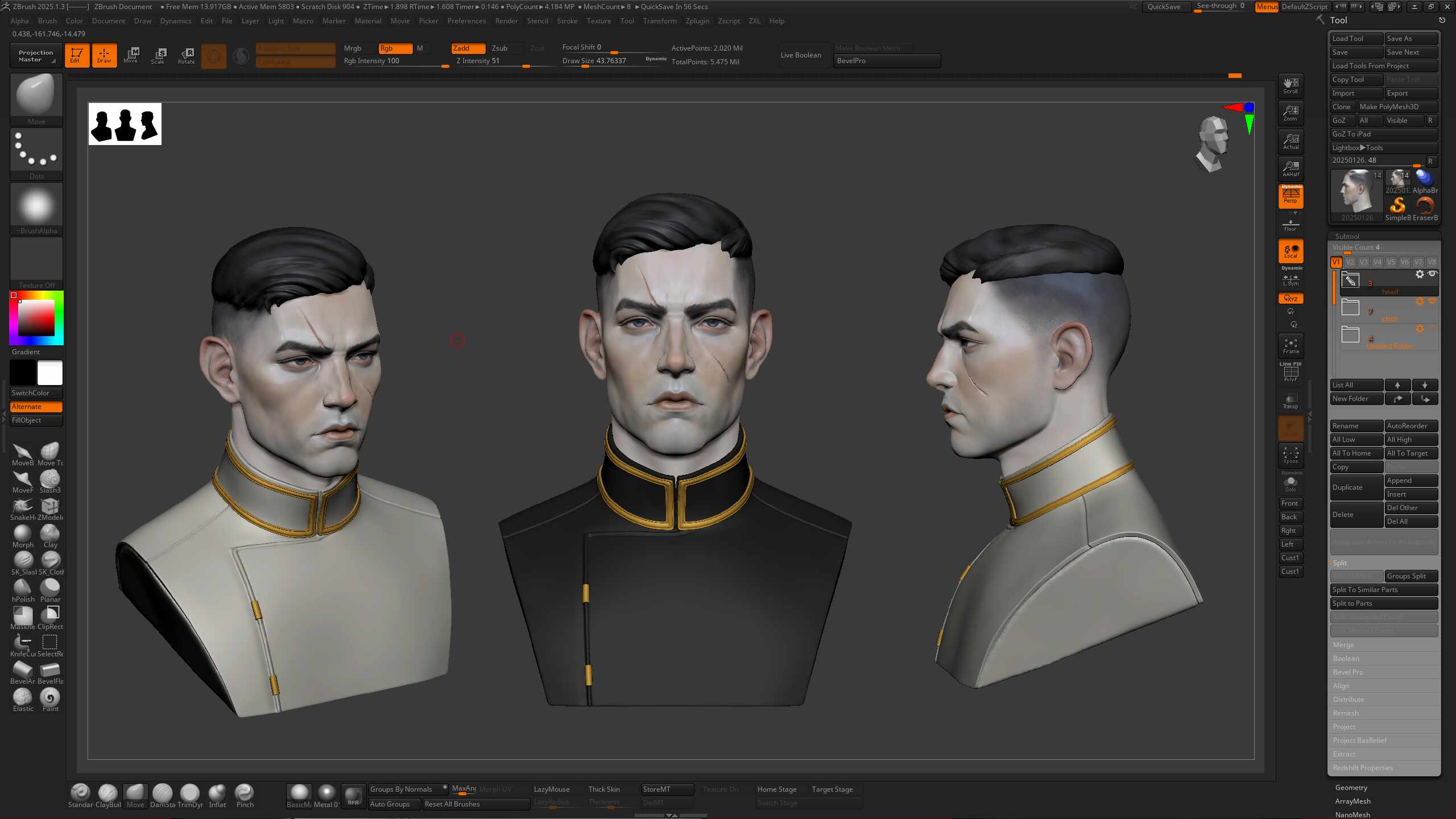Screen dimensions: 1456x819
Task: Select the Scale transform icon
Action: [x=159, y=55]
